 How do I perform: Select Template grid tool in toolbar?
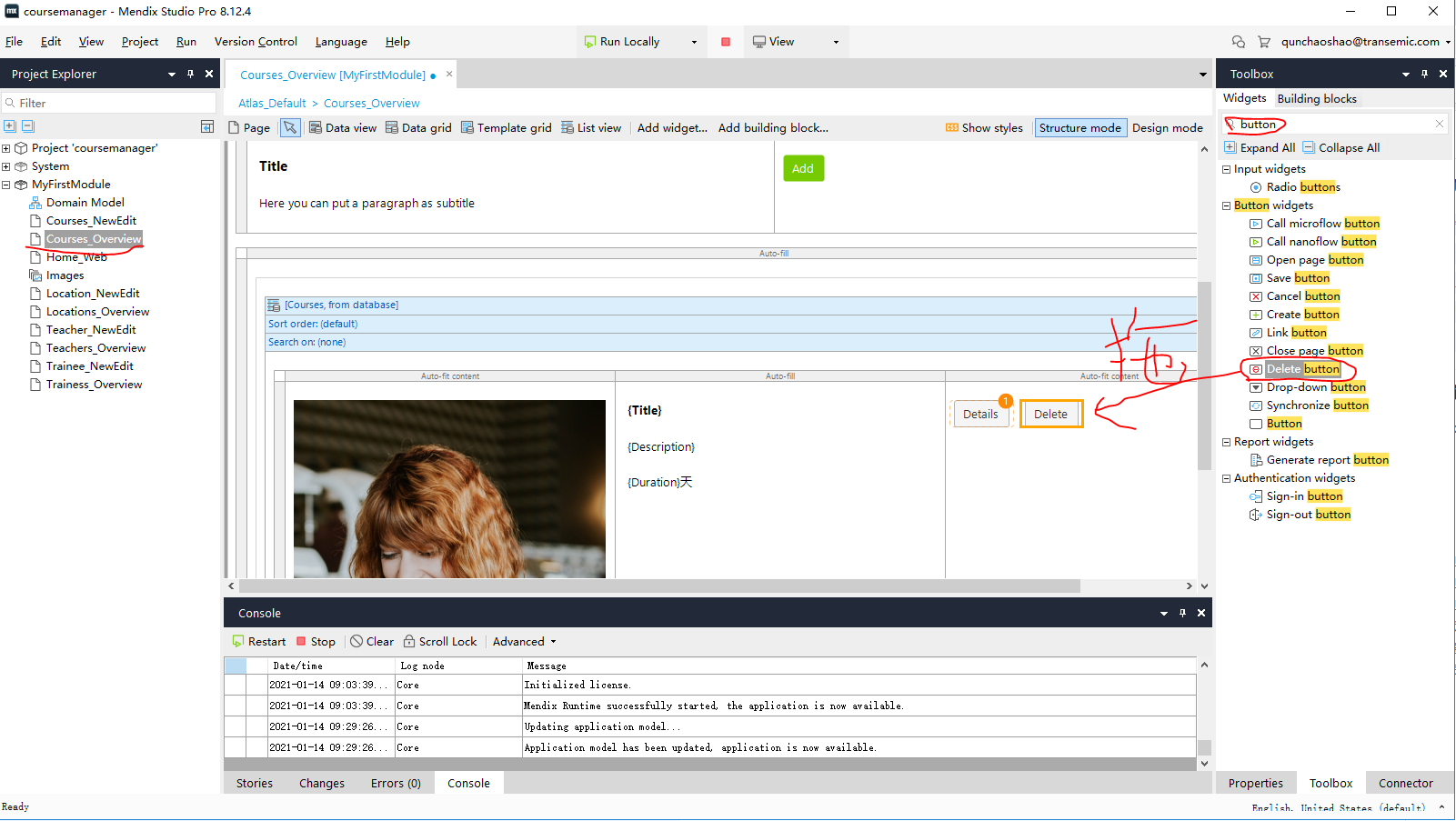click(x=507, y=128)
